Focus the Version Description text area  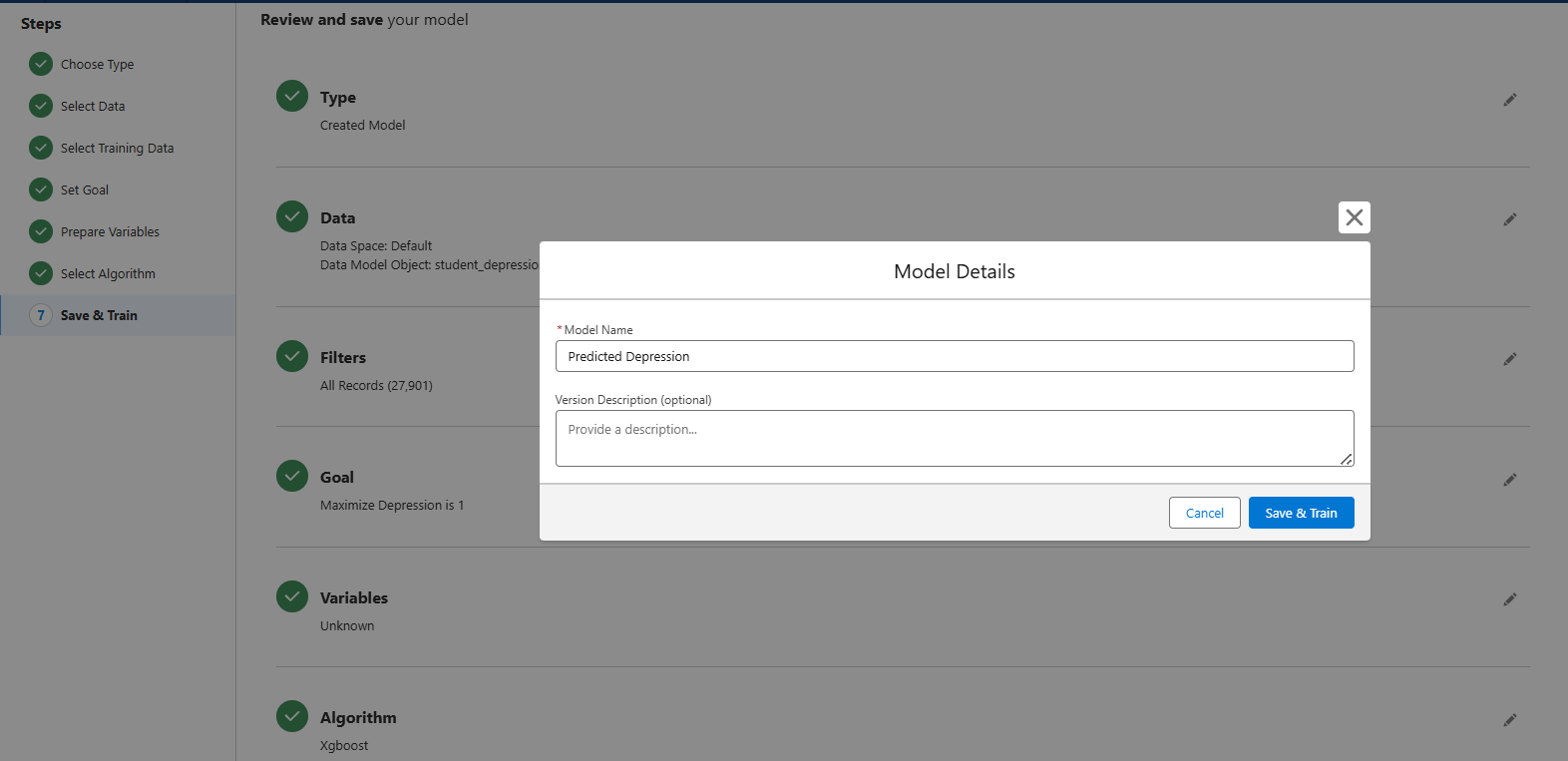954,438
